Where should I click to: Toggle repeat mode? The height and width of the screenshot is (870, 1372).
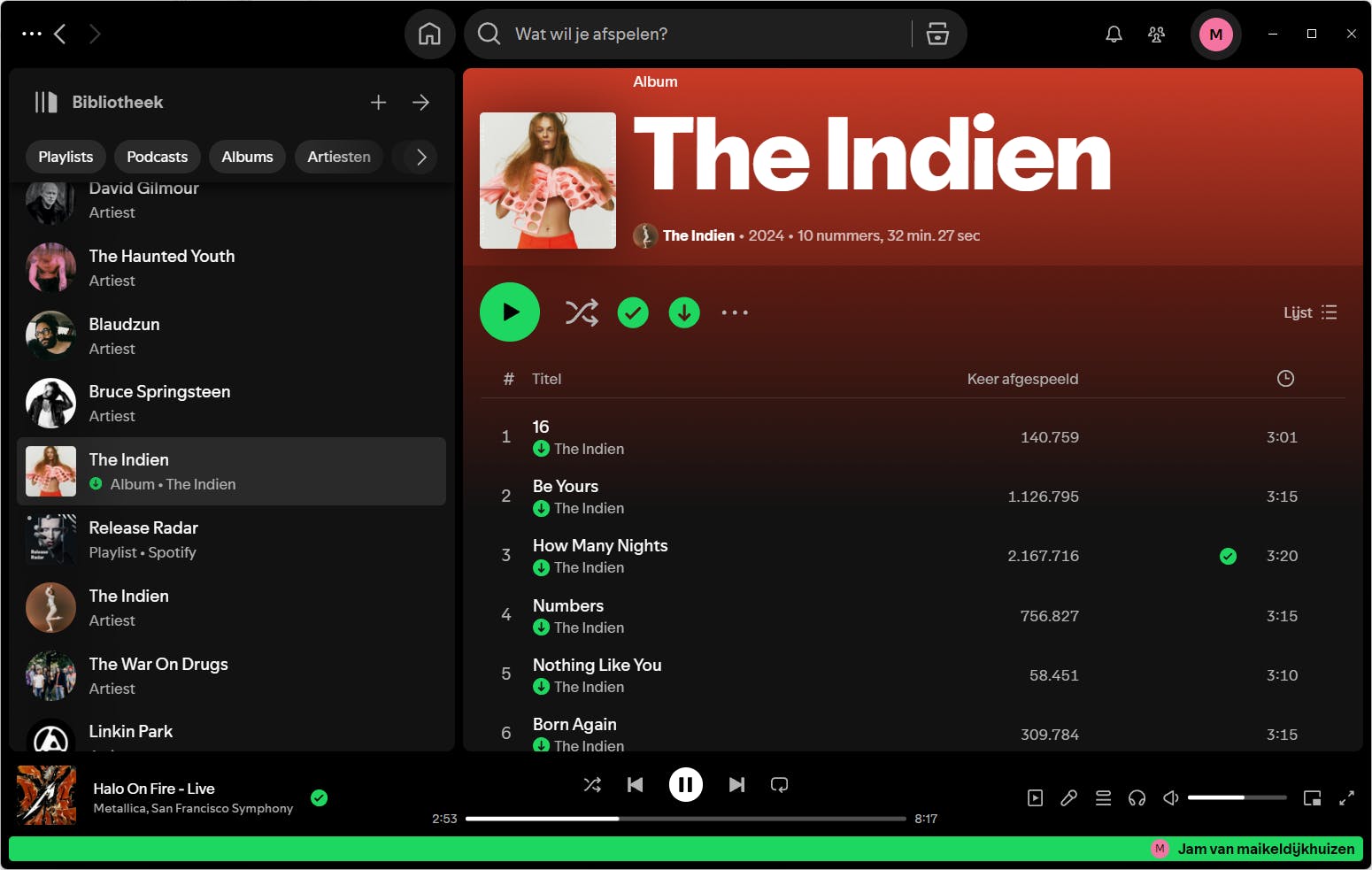[x=779, y=784]
